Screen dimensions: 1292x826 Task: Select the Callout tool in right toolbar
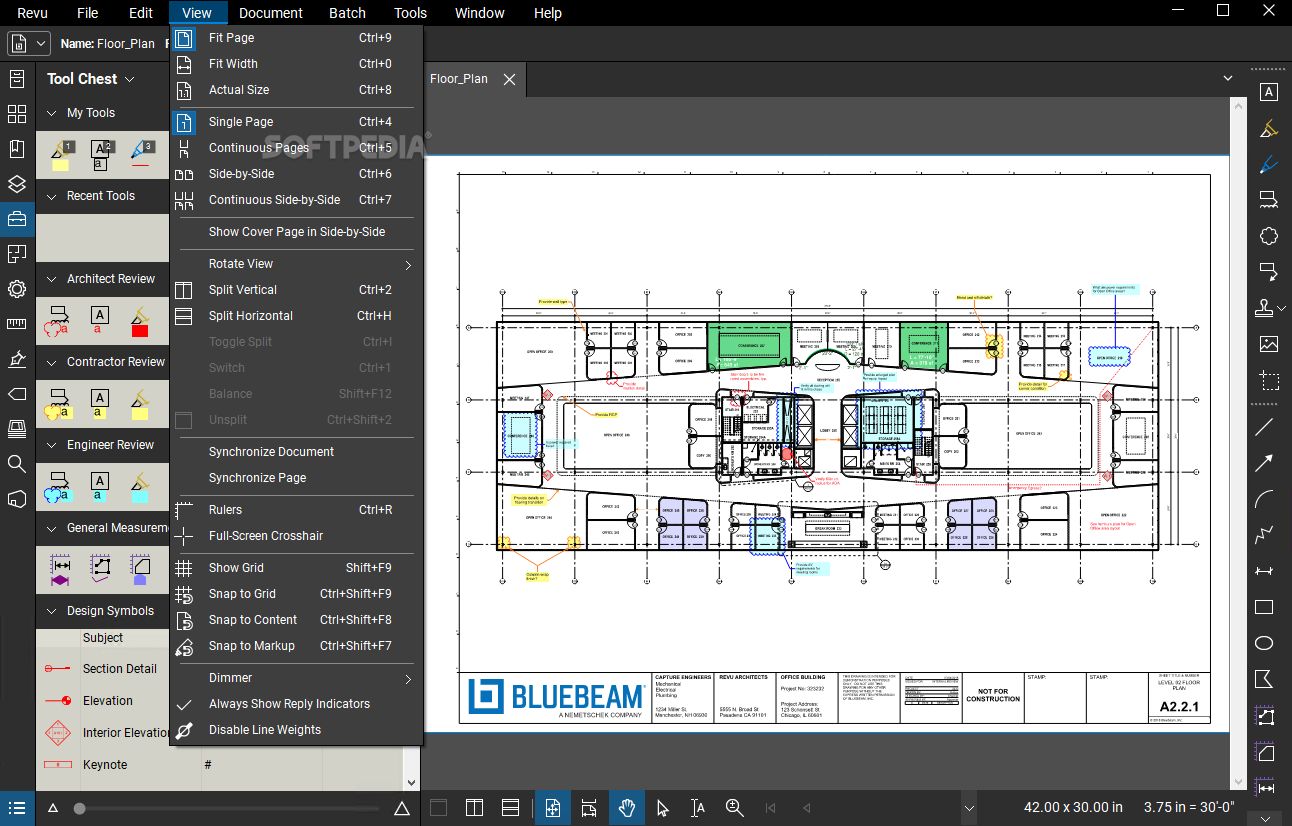pyautogui.click(x=1268, y=272)
